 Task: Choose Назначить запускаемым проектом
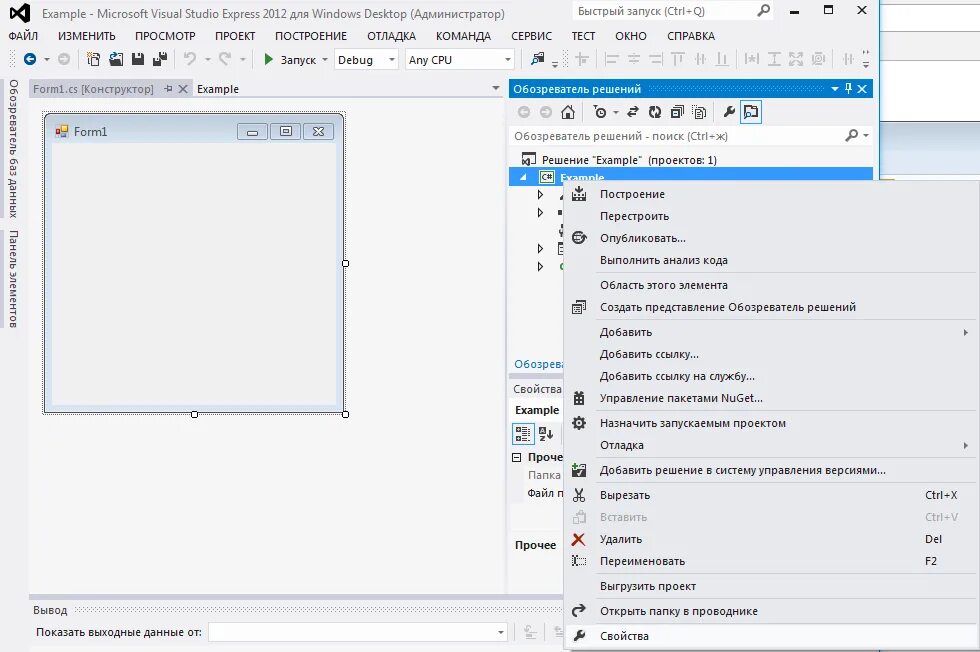click(773, 423)
